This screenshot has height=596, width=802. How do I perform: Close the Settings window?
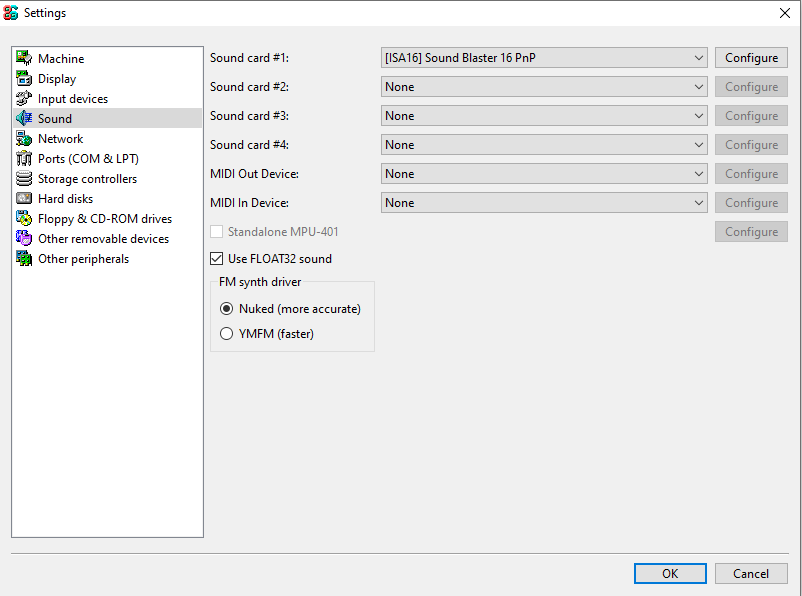coord(785,13)
